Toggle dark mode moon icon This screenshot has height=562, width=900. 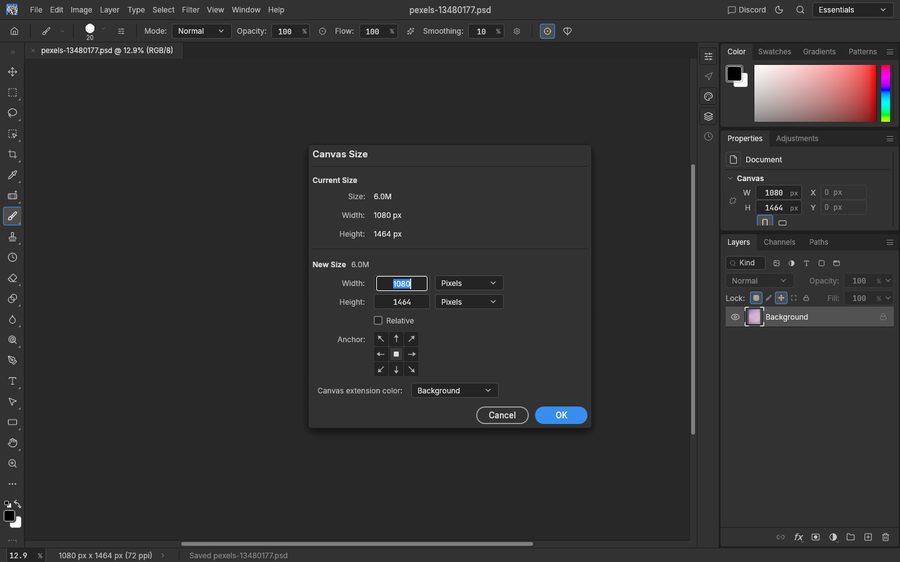point(779,10)
